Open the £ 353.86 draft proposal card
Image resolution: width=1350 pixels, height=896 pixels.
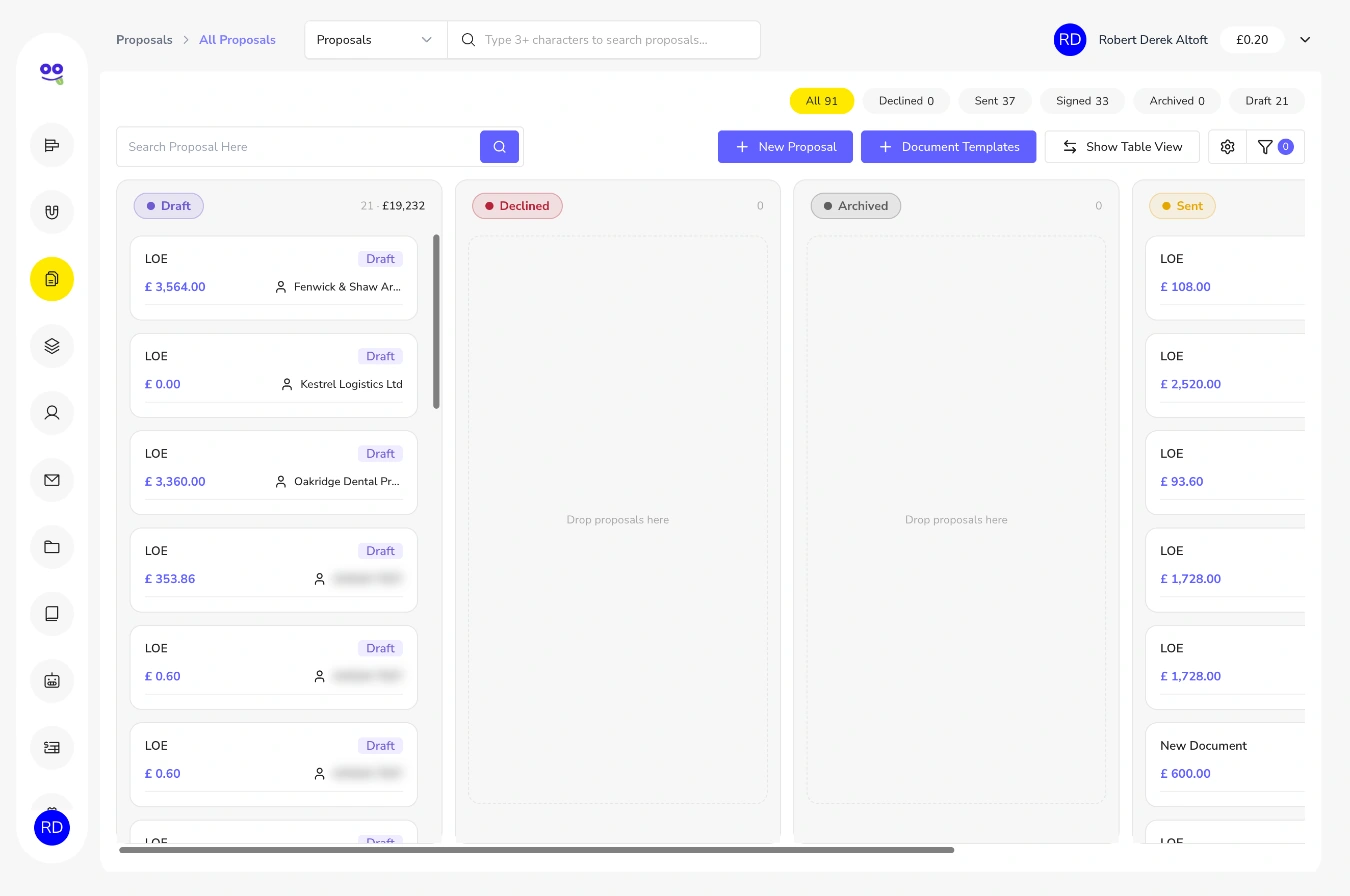pyautogui.click(x=274, y=570)
